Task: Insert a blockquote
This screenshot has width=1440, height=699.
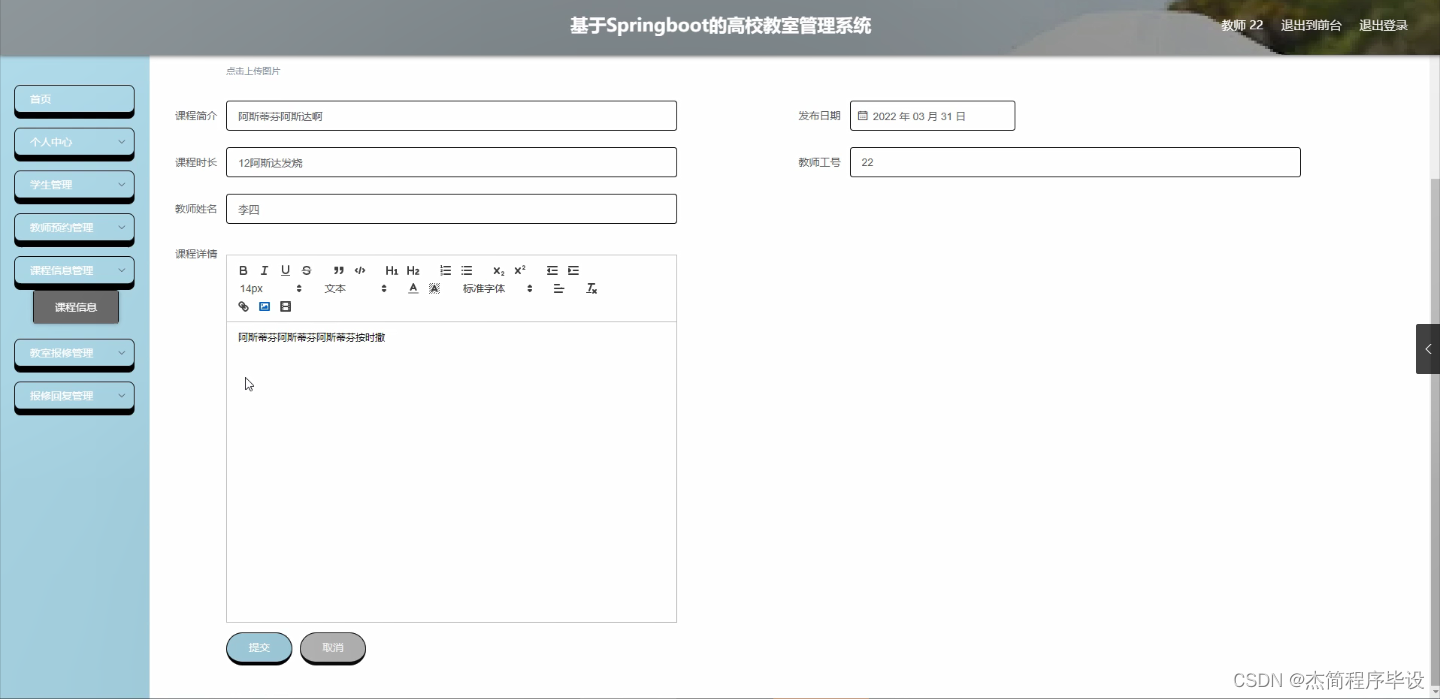Action: point(338,270)
